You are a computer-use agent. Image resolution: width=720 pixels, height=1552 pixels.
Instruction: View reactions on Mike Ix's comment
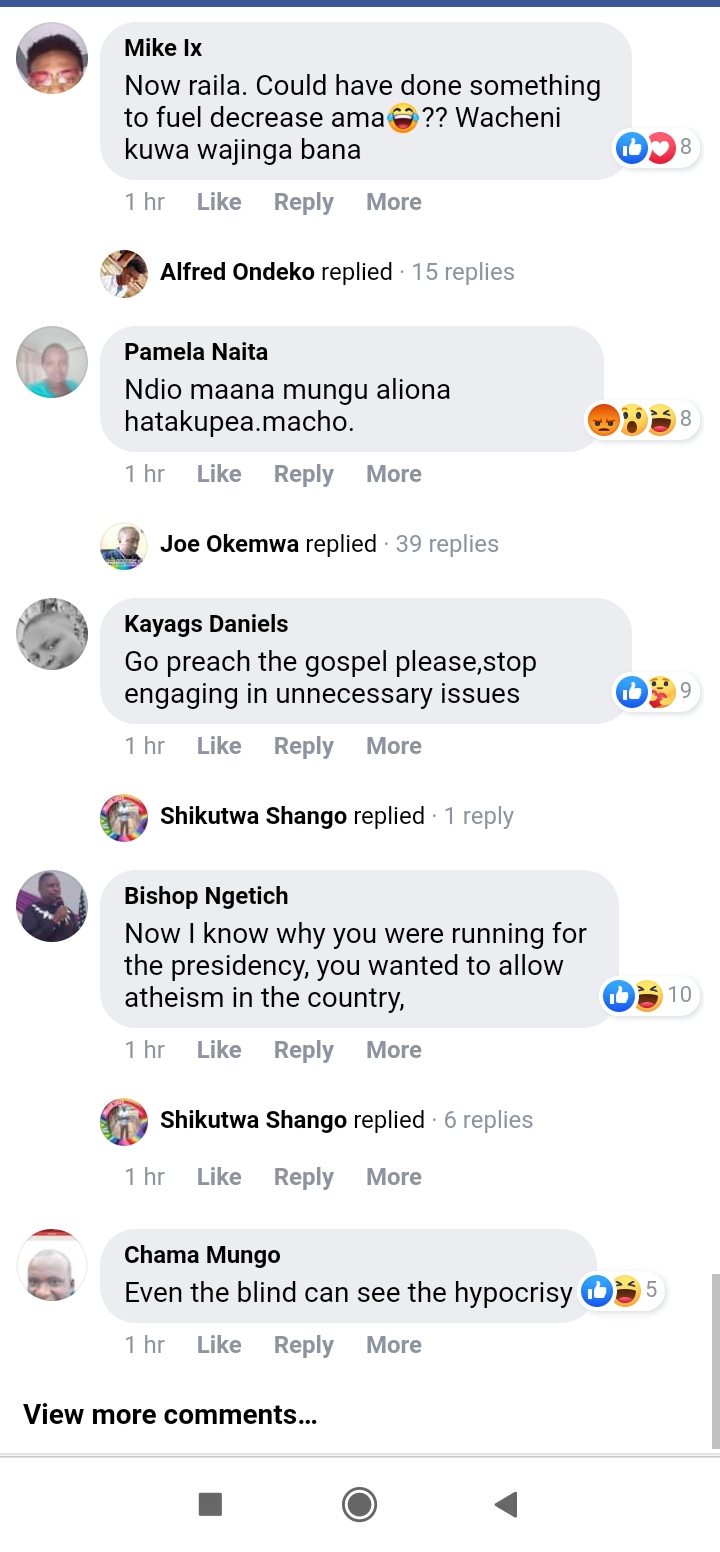click(x=656, y=148)
